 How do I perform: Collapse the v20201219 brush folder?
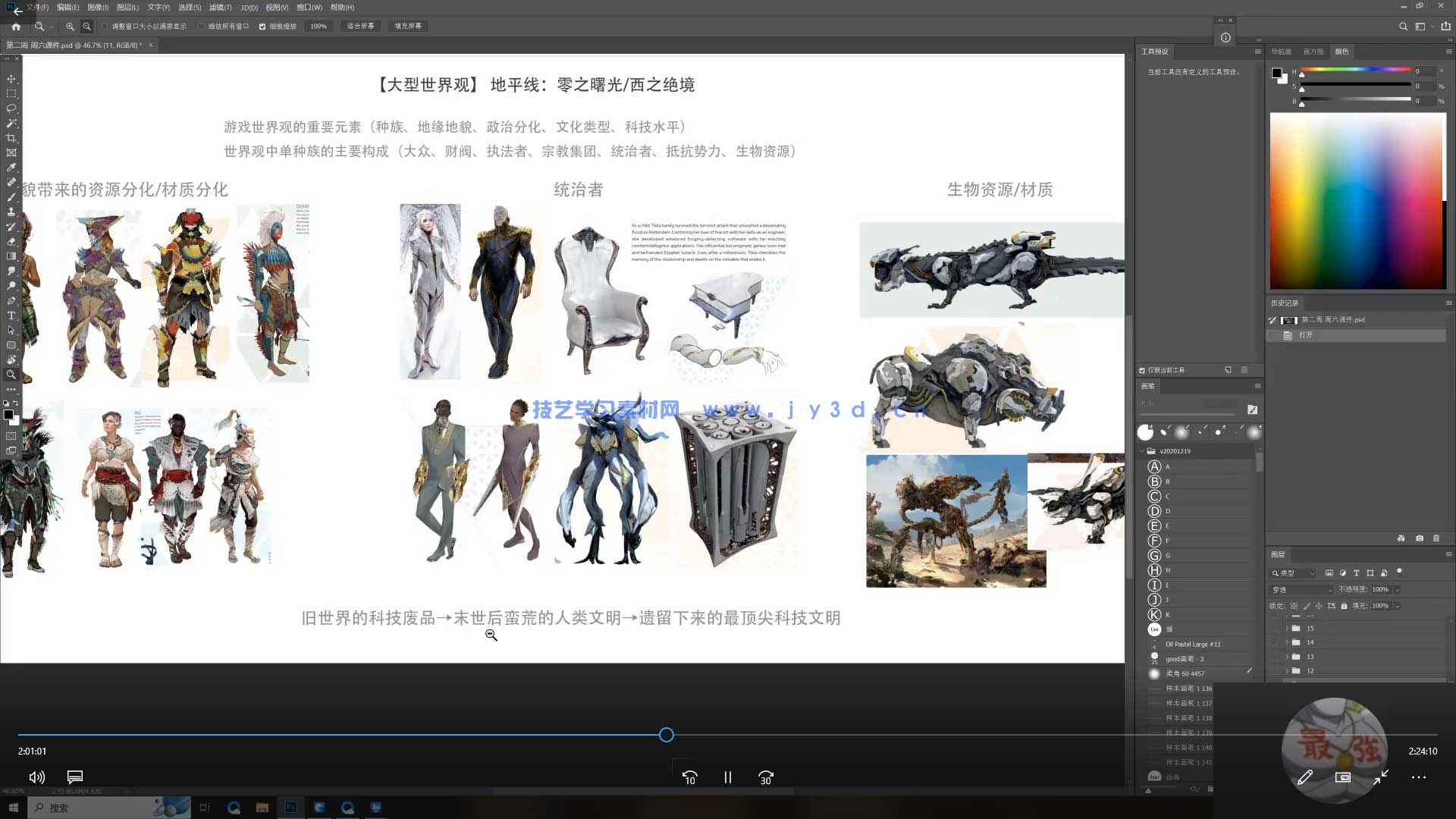(1143, 450)
